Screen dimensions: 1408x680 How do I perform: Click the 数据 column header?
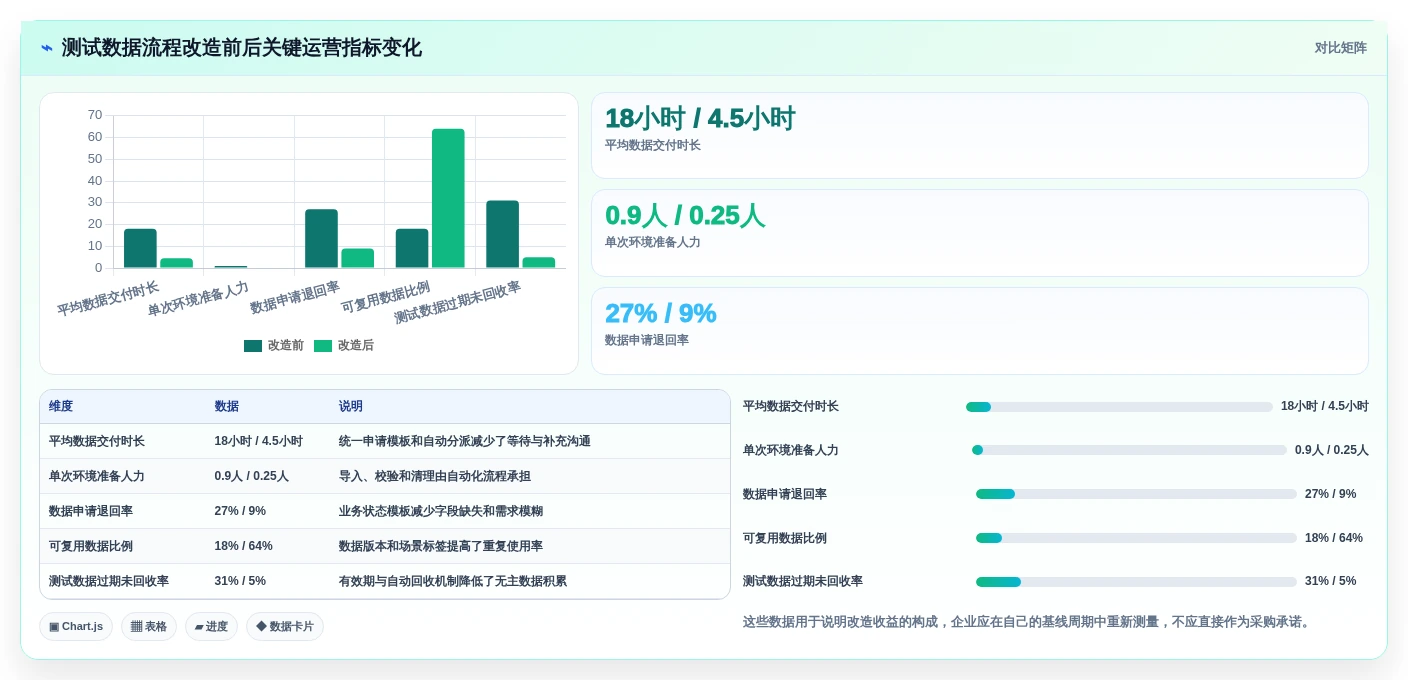pos(226,407)
